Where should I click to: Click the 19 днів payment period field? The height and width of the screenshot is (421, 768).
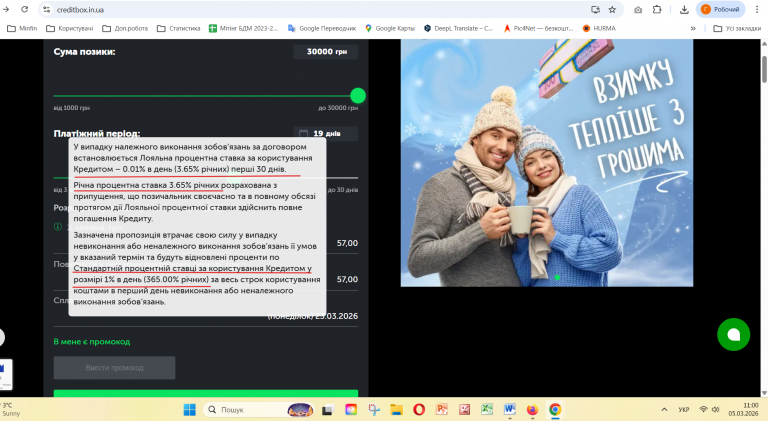point(326,133)
